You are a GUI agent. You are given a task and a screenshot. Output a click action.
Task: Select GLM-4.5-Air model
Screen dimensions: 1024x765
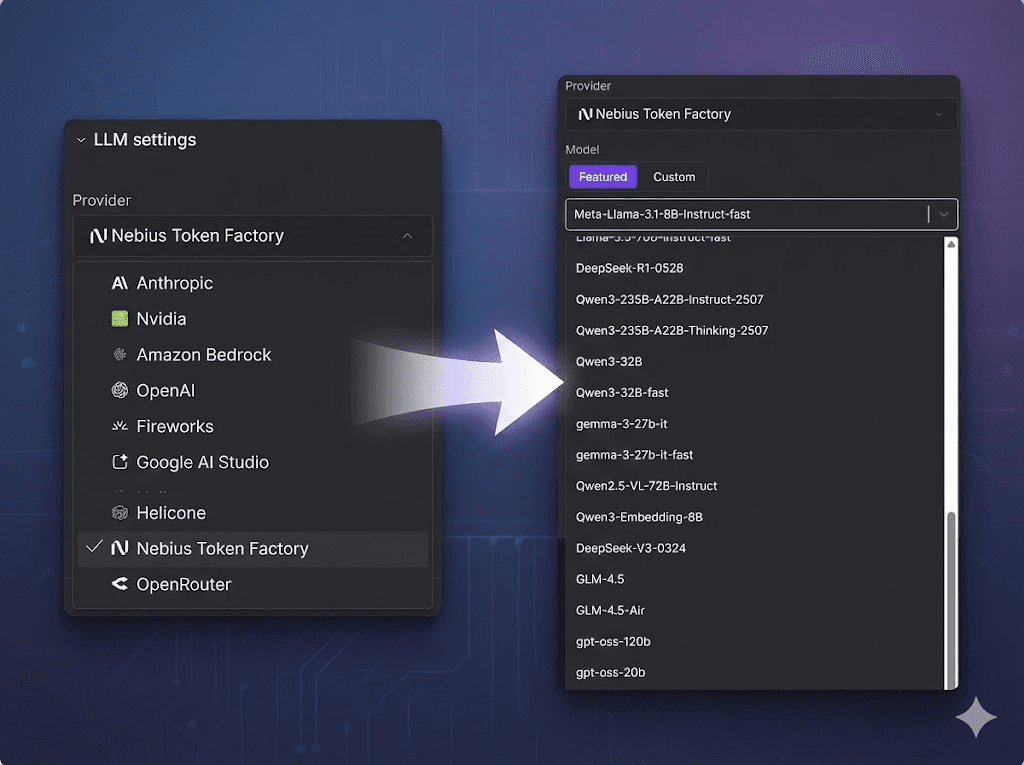pos(755,610)
